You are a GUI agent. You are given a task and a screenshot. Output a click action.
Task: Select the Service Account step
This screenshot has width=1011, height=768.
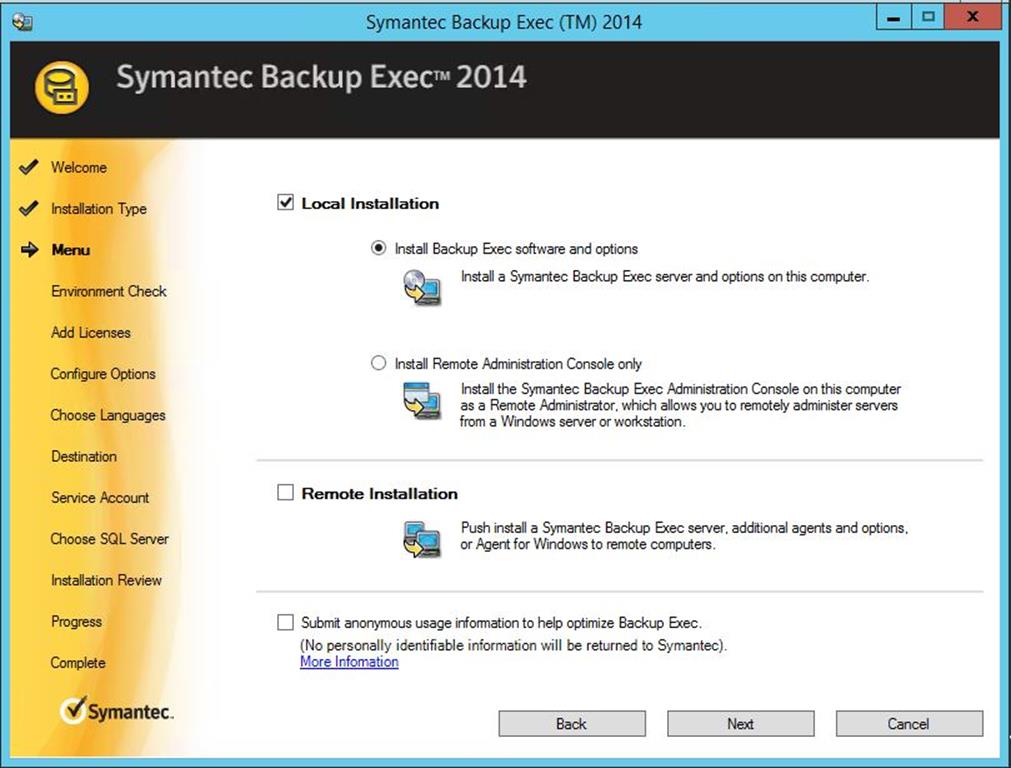point(100,497)
